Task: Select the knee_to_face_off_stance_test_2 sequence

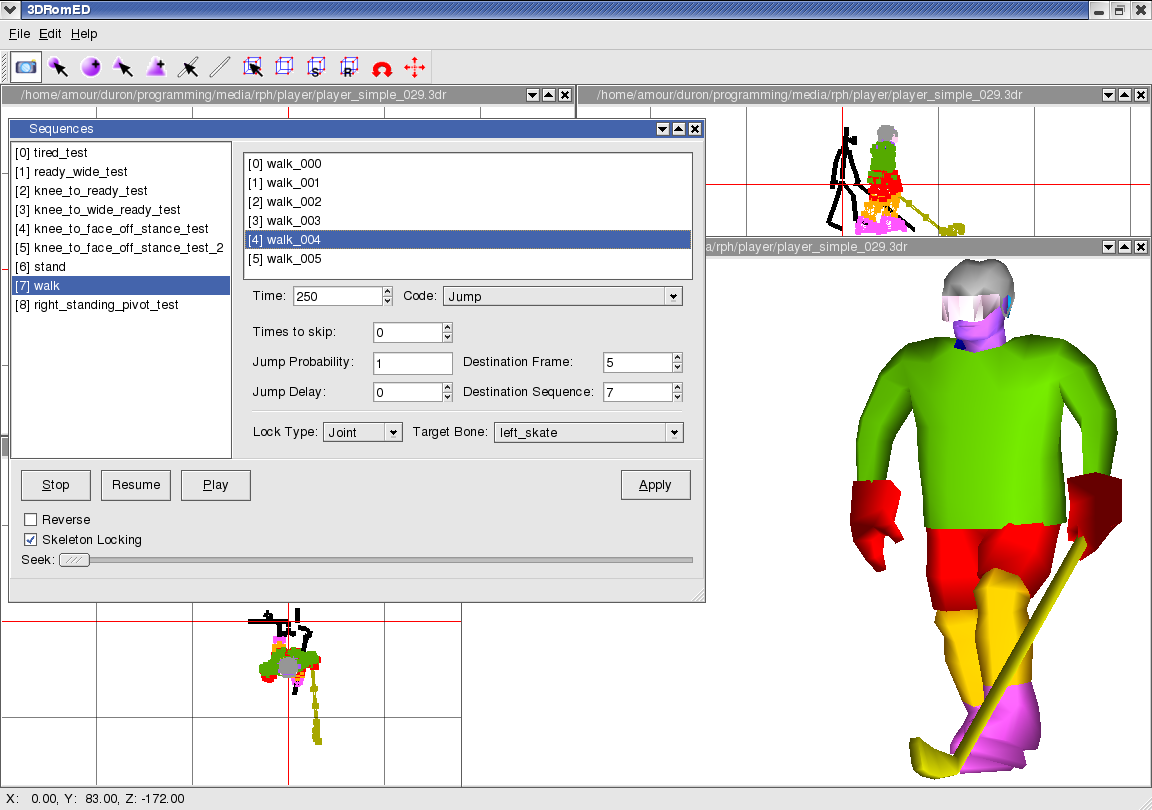Action: coord(121,248)
